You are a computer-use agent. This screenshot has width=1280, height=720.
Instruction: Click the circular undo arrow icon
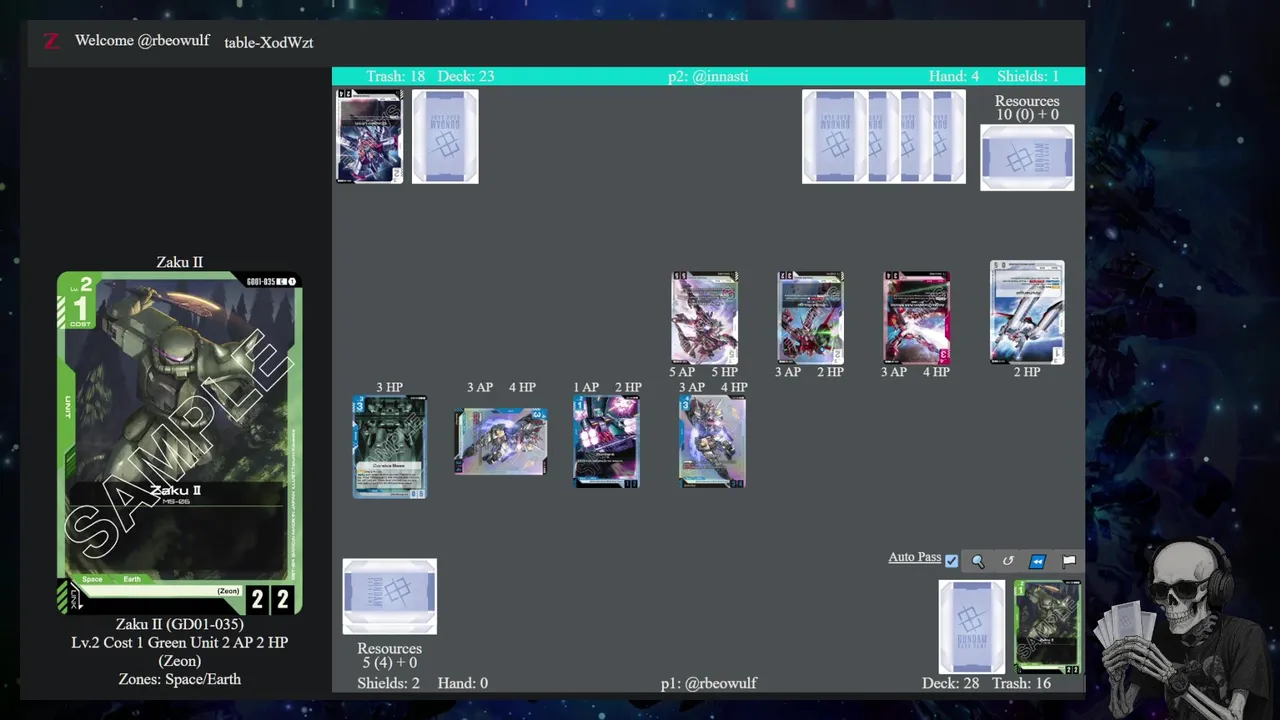click(x=1008, y=561)
